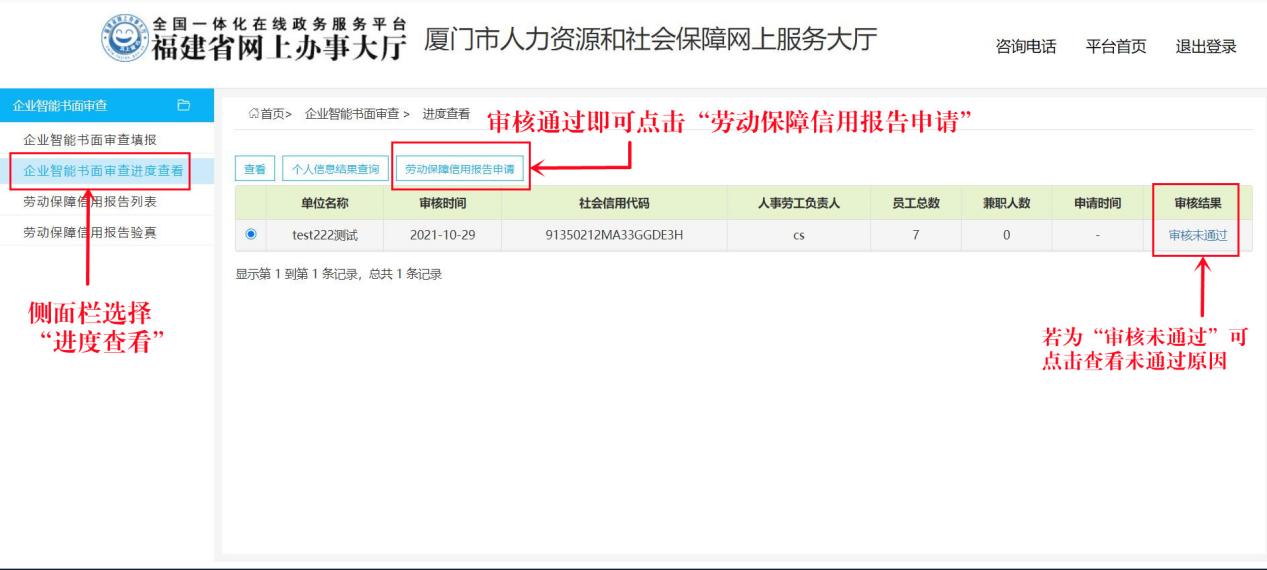Click 咨询电话 in top navigation
1267x570 pixels.
[x=1026, y=46]
